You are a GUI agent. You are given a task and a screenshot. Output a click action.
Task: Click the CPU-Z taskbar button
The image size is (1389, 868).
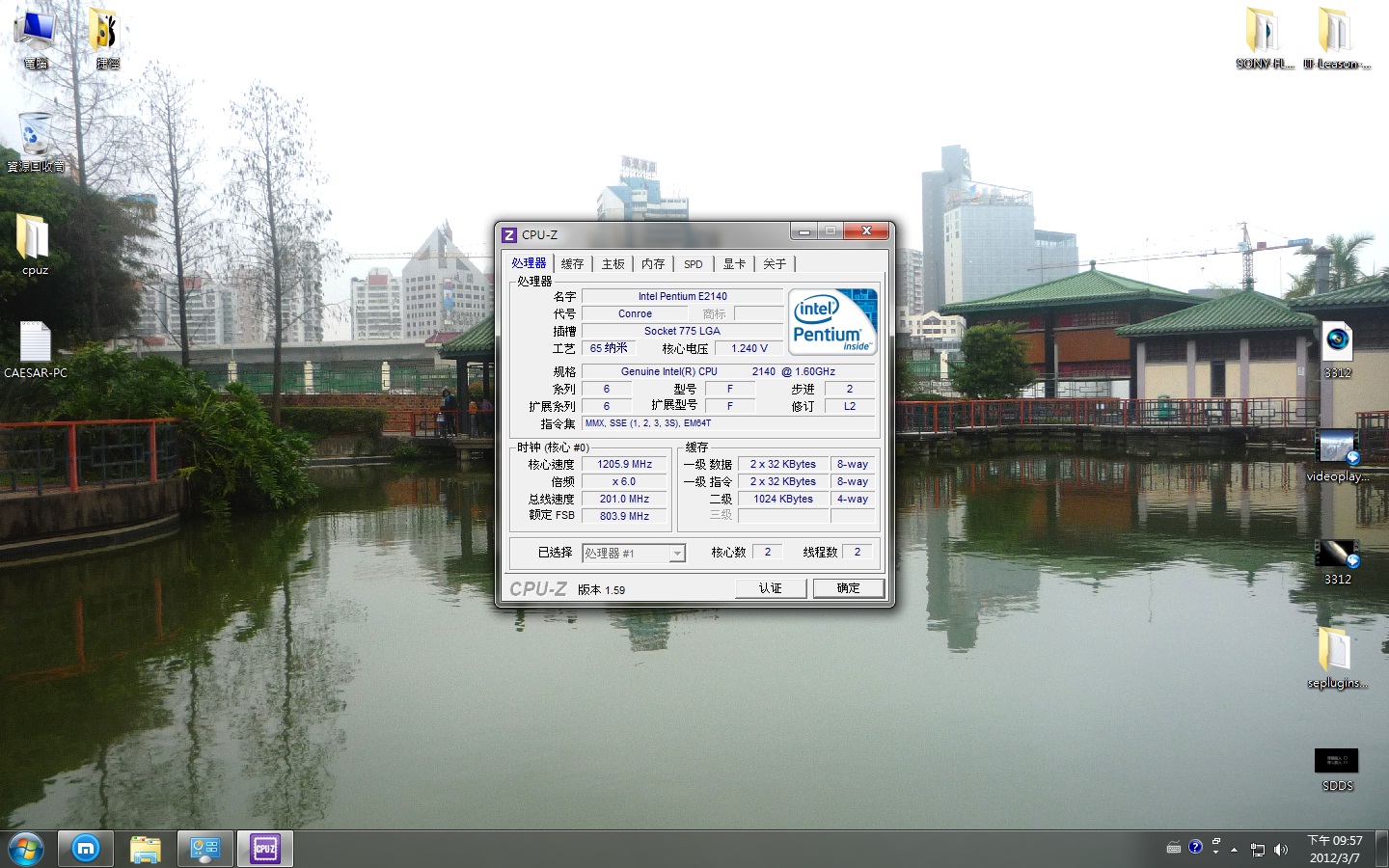tap(265, 849)
